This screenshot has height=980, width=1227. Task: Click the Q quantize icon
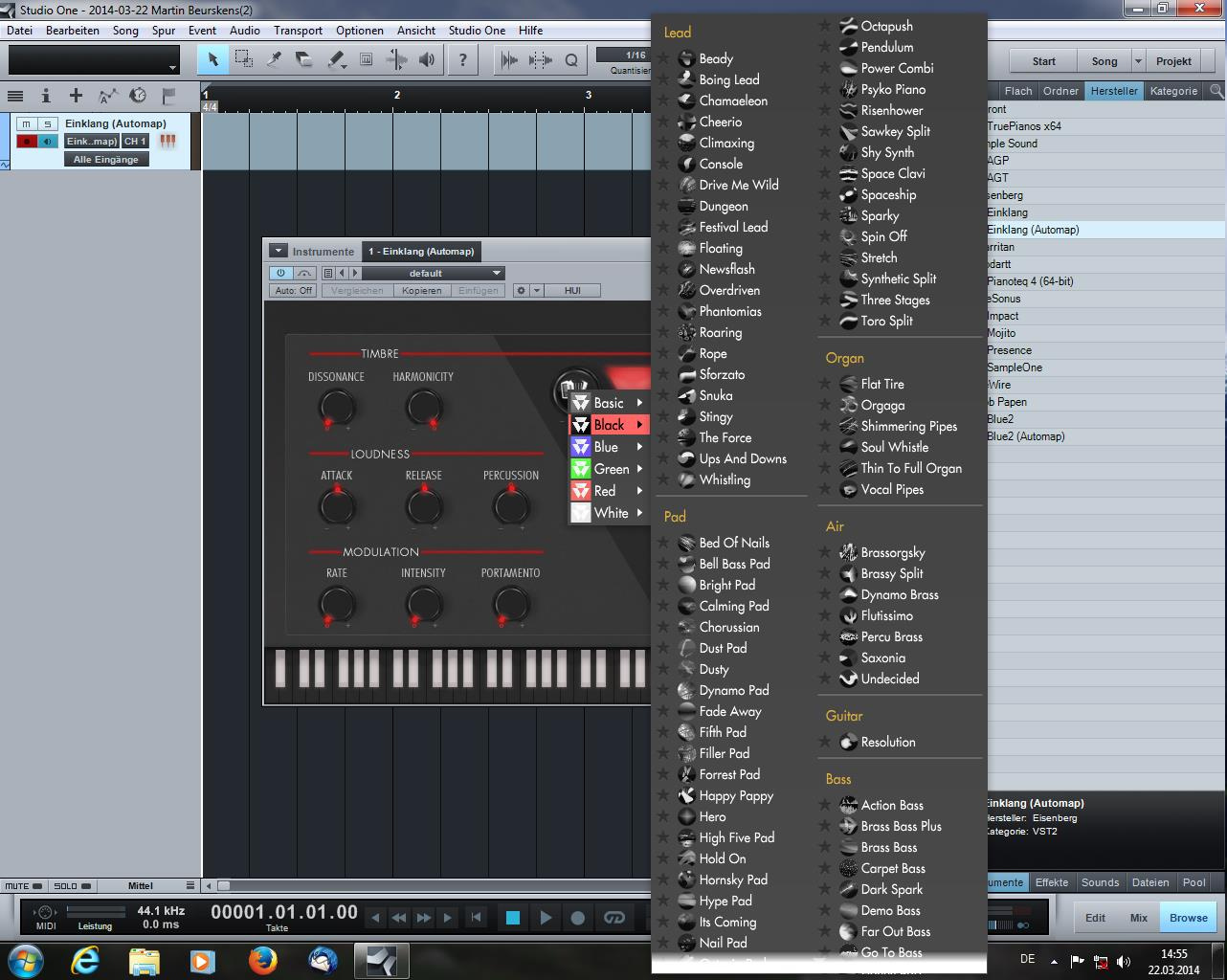coord(571,60)
